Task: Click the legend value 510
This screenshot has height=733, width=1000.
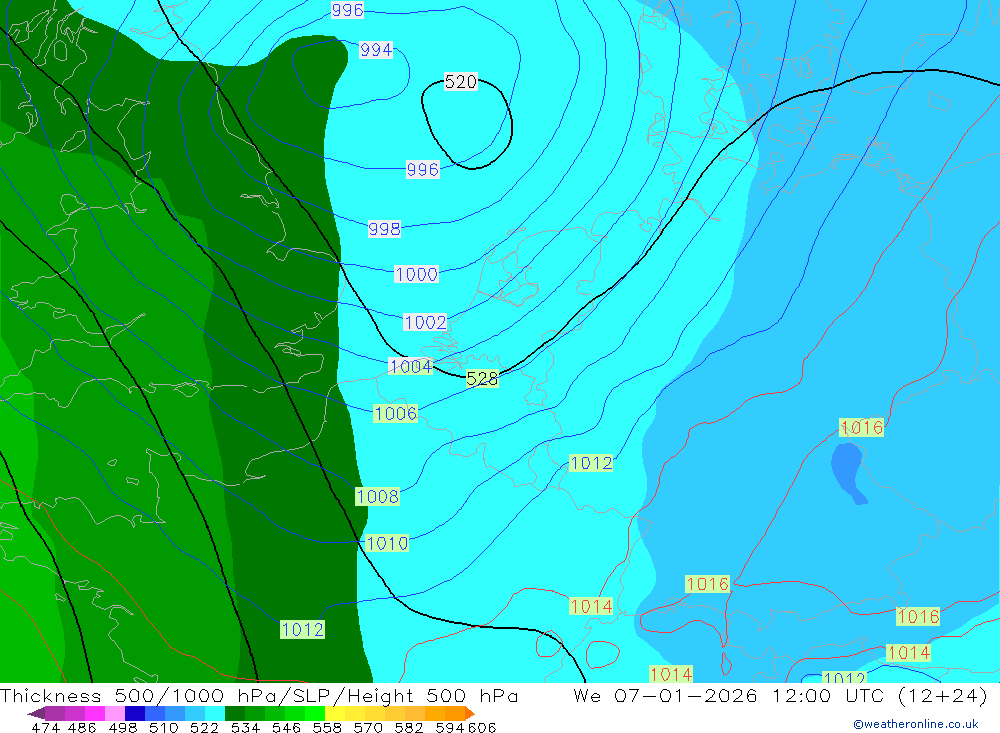Action: click(x=163, y=727)
